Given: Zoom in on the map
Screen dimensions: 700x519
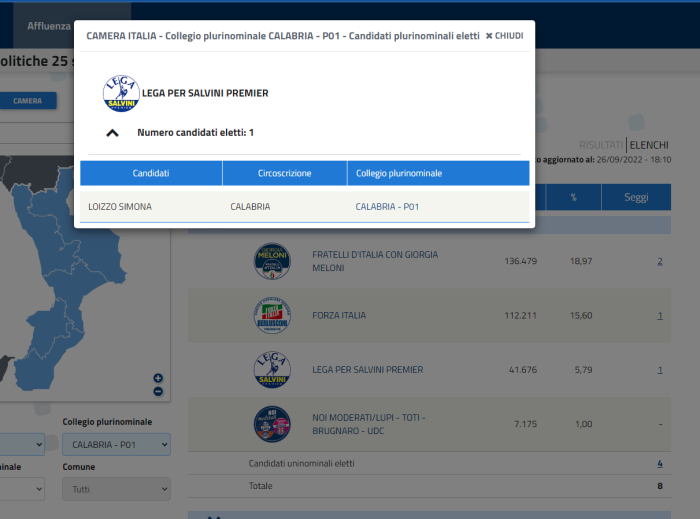Looking at the screenshot, I should pyautogui.click(x=158, y=378).
